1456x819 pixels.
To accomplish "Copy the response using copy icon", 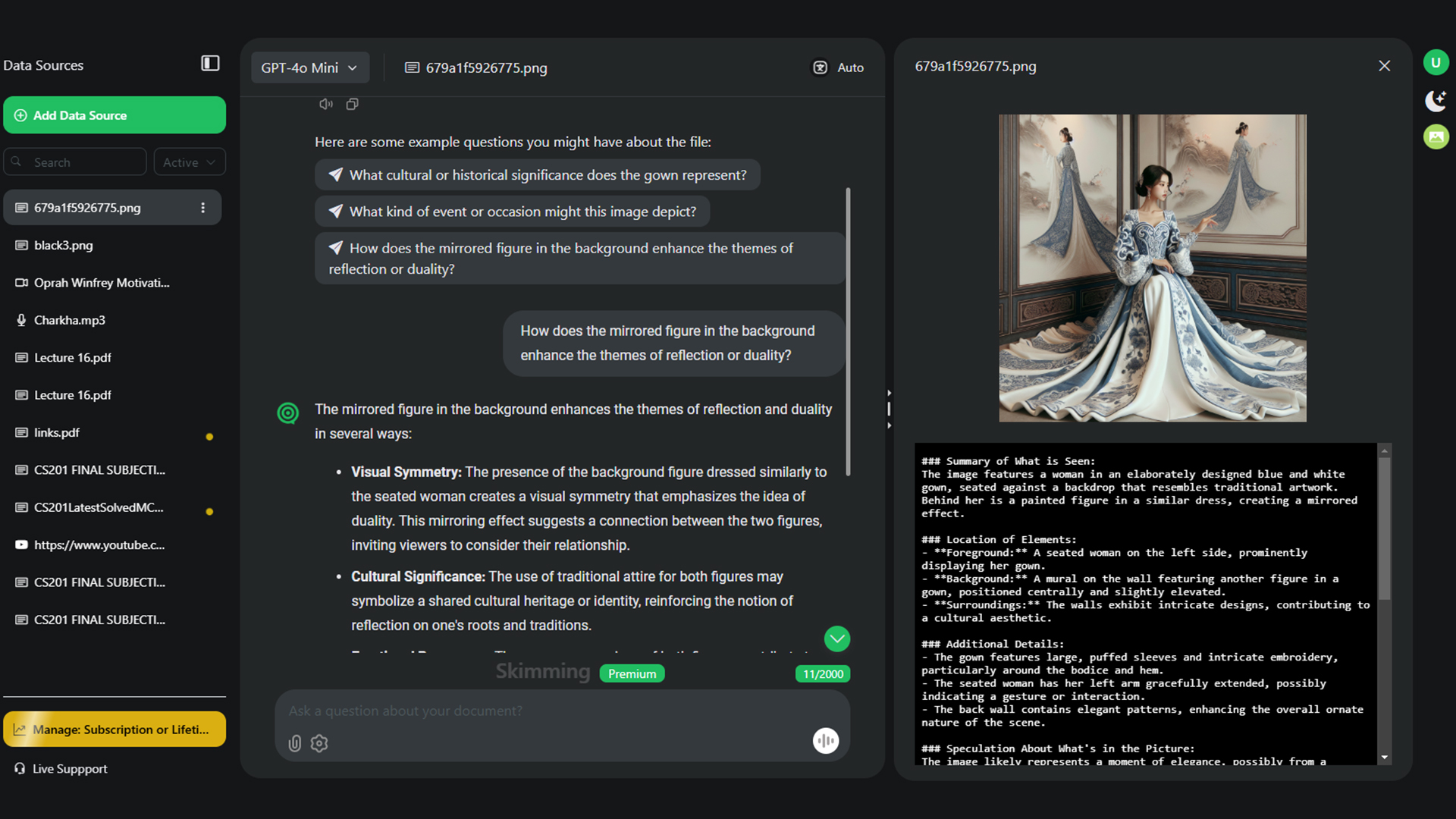I will pos(352,104).
